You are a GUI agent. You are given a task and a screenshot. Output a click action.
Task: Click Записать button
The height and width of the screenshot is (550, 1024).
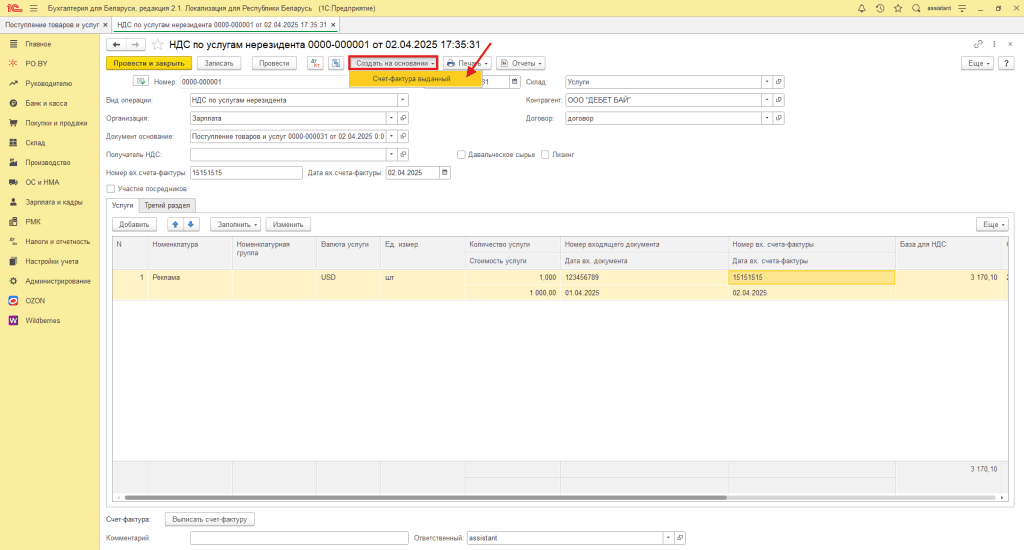pos(219,63)
